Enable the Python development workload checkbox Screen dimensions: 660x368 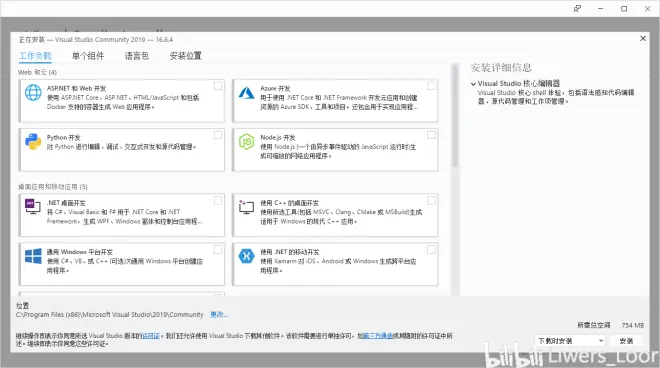tap(218, 135)
